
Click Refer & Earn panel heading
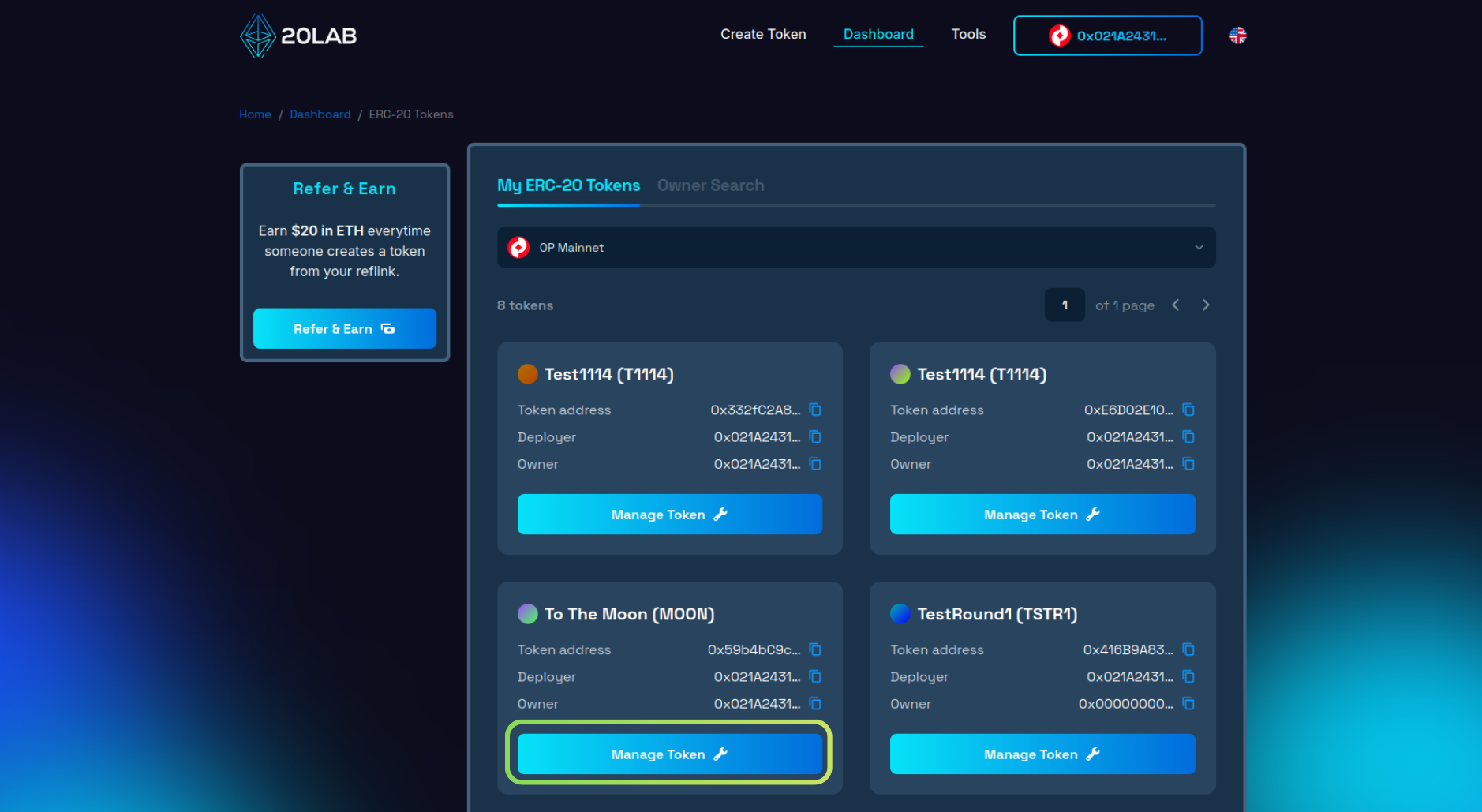point(344,189)
